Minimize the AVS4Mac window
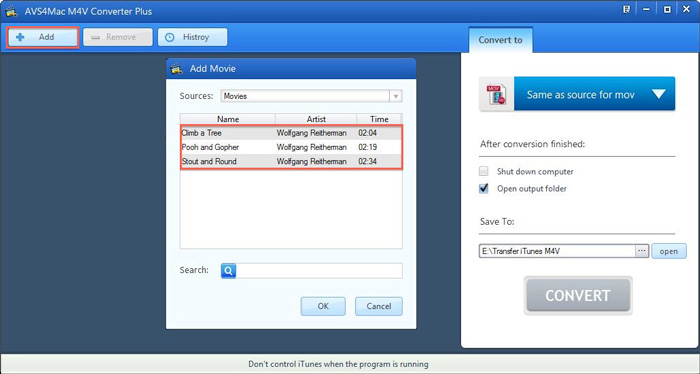This screenshot has height=374, width=700. (646, 9)
